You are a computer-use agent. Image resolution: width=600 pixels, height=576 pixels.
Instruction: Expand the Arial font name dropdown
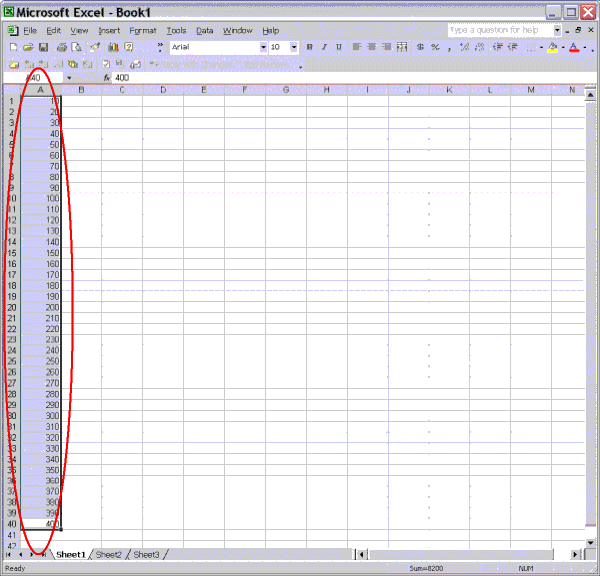click(x=264, y=47)
